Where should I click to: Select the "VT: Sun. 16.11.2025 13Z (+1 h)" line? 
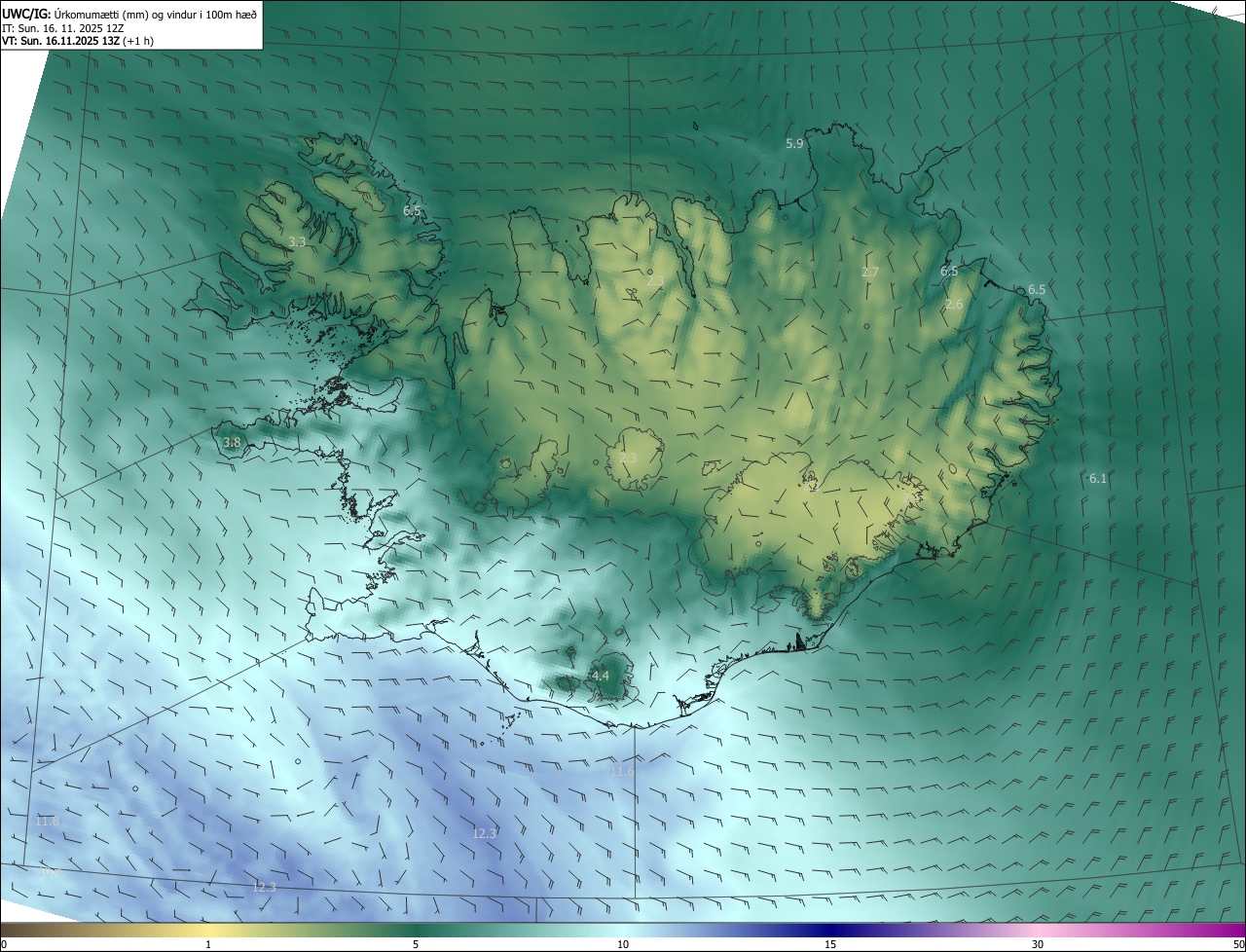click(x=77, y=41)
